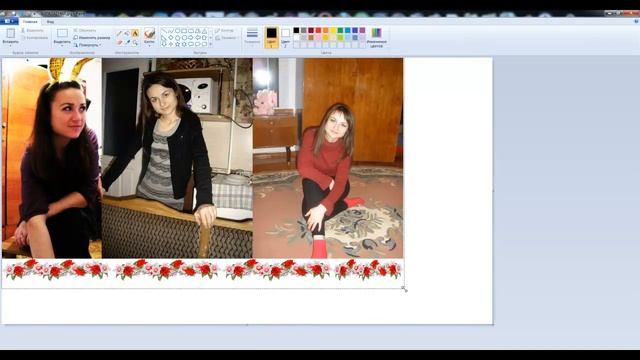Choose the down arrow shape

(x=164, y=44)
